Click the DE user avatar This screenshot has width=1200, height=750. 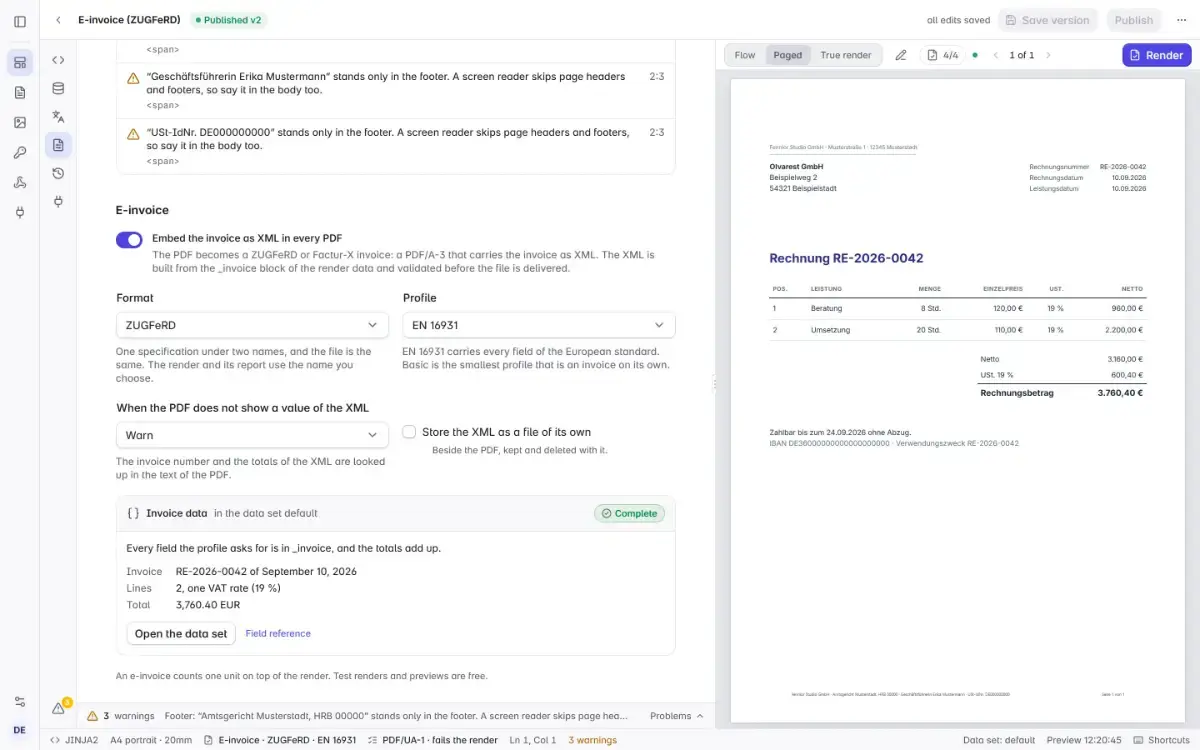20,730
